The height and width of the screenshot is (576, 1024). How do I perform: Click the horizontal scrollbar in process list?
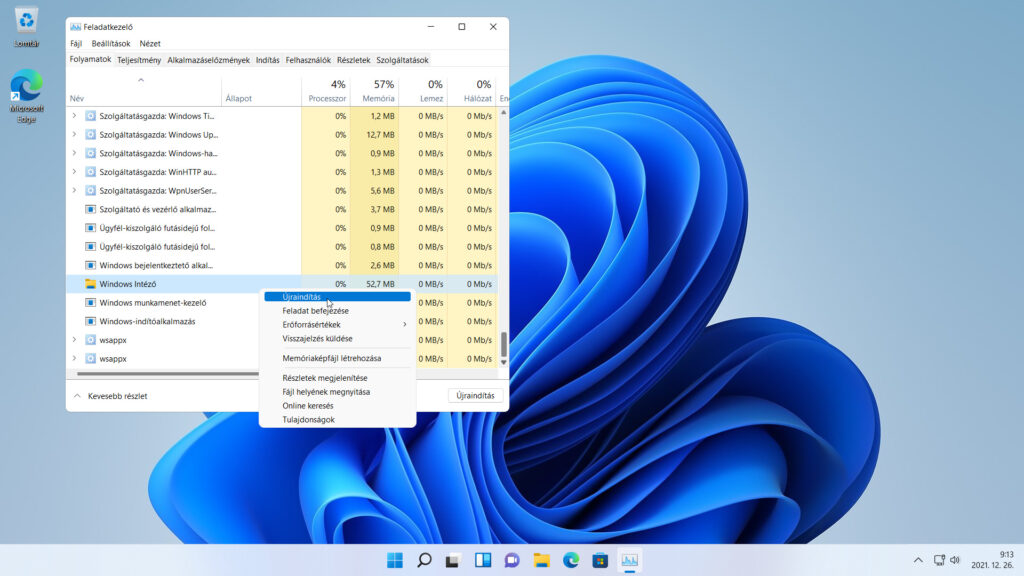coord(168,374)
